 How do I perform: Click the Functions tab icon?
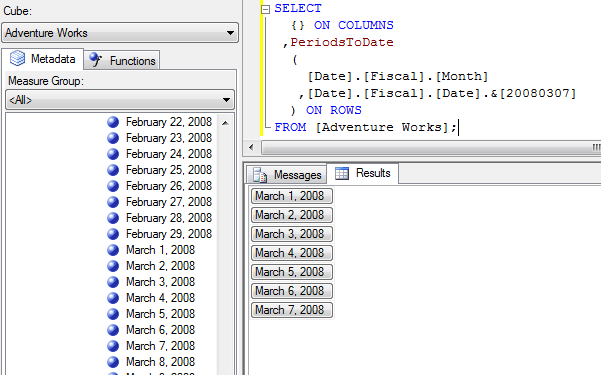[95, 60]
